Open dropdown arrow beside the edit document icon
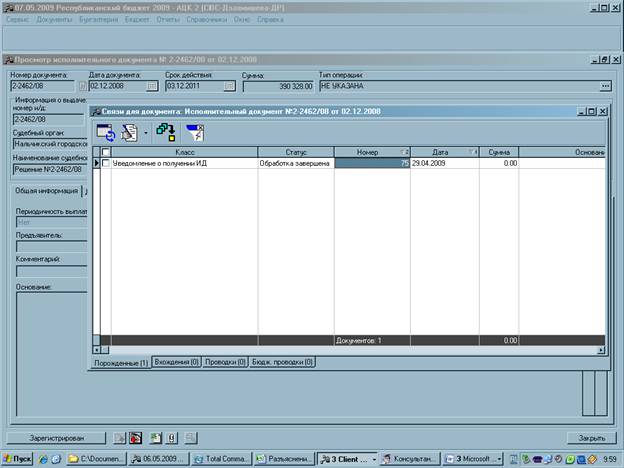The width and height of the screenshot is (624, 468). coord(146,133)
